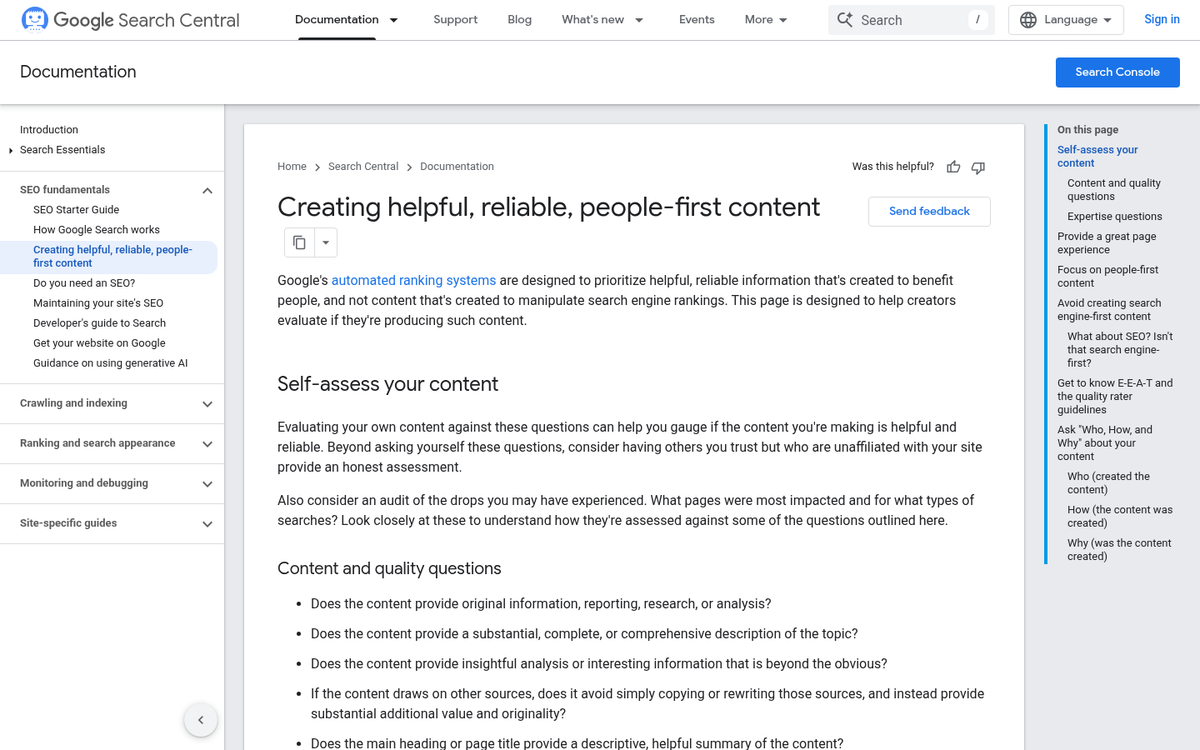Screen dimensions: 1200x750
Task: Click the thumbs up icon for helpful feedback
Action: click(953, 167)
